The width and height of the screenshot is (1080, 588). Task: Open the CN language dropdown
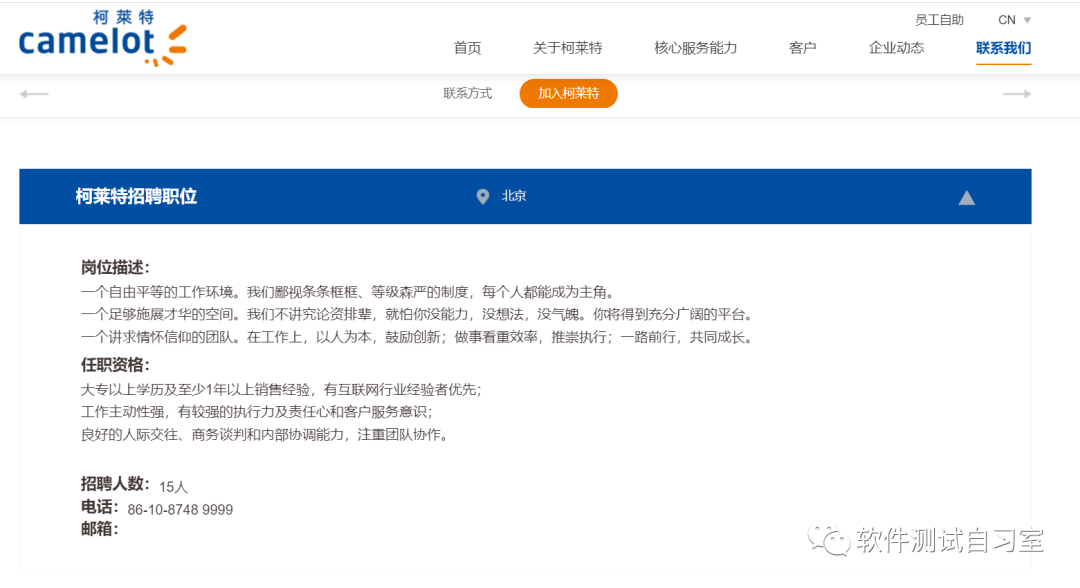(1010, 19)
